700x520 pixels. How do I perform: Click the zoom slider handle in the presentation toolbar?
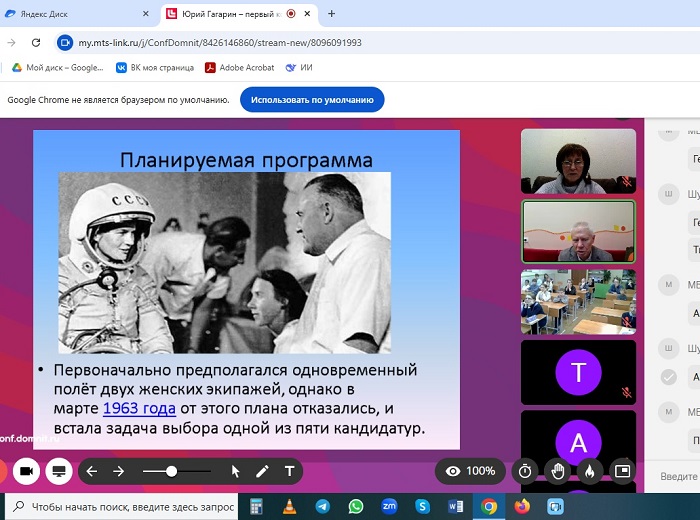tap(171, 471)
